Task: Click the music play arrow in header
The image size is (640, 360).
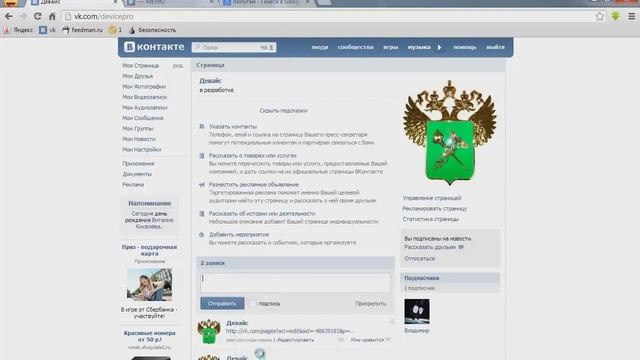Action: pos(440,47)
